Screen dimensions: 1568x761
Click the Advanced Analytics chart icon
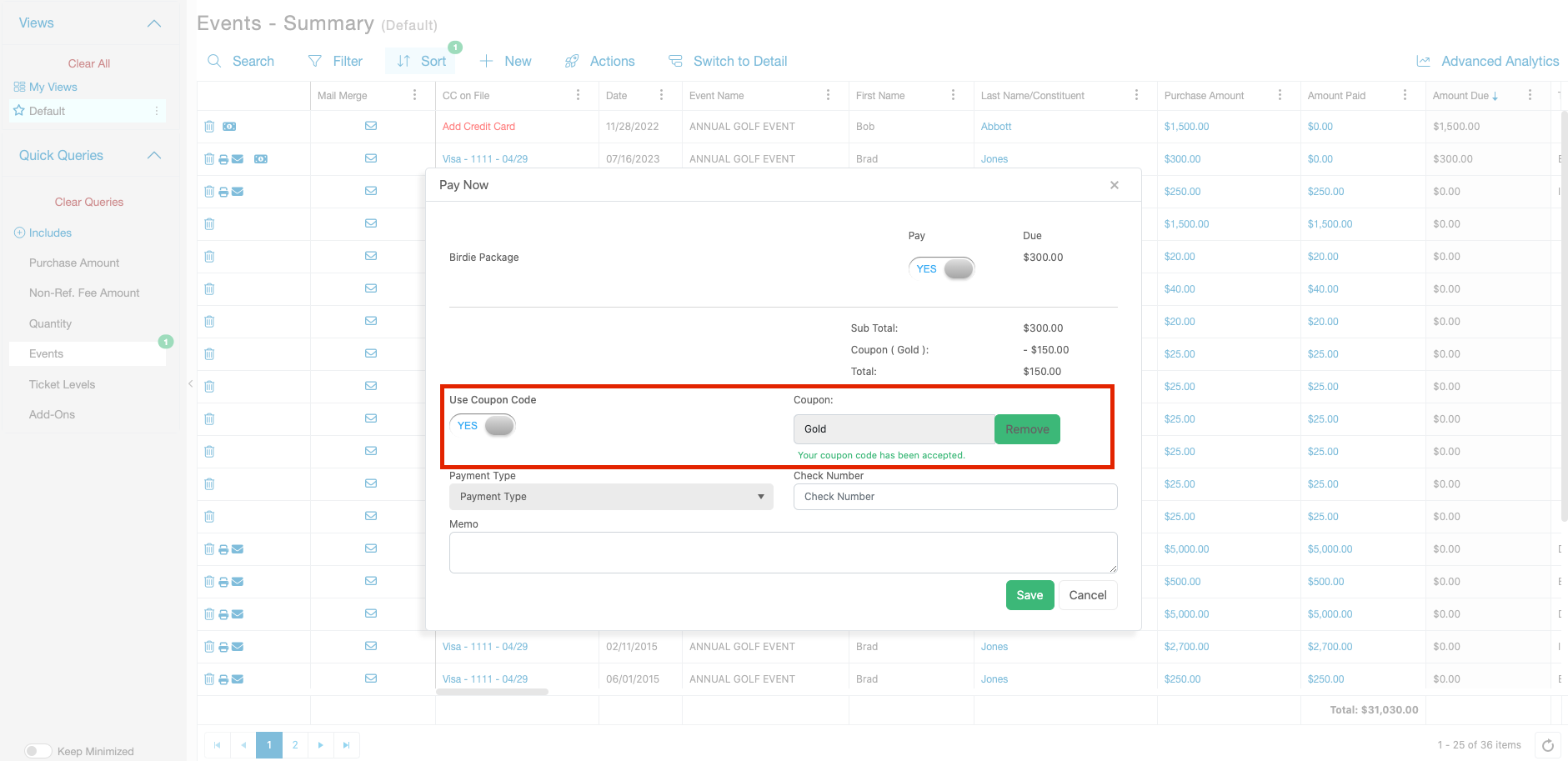[1424, 62]
